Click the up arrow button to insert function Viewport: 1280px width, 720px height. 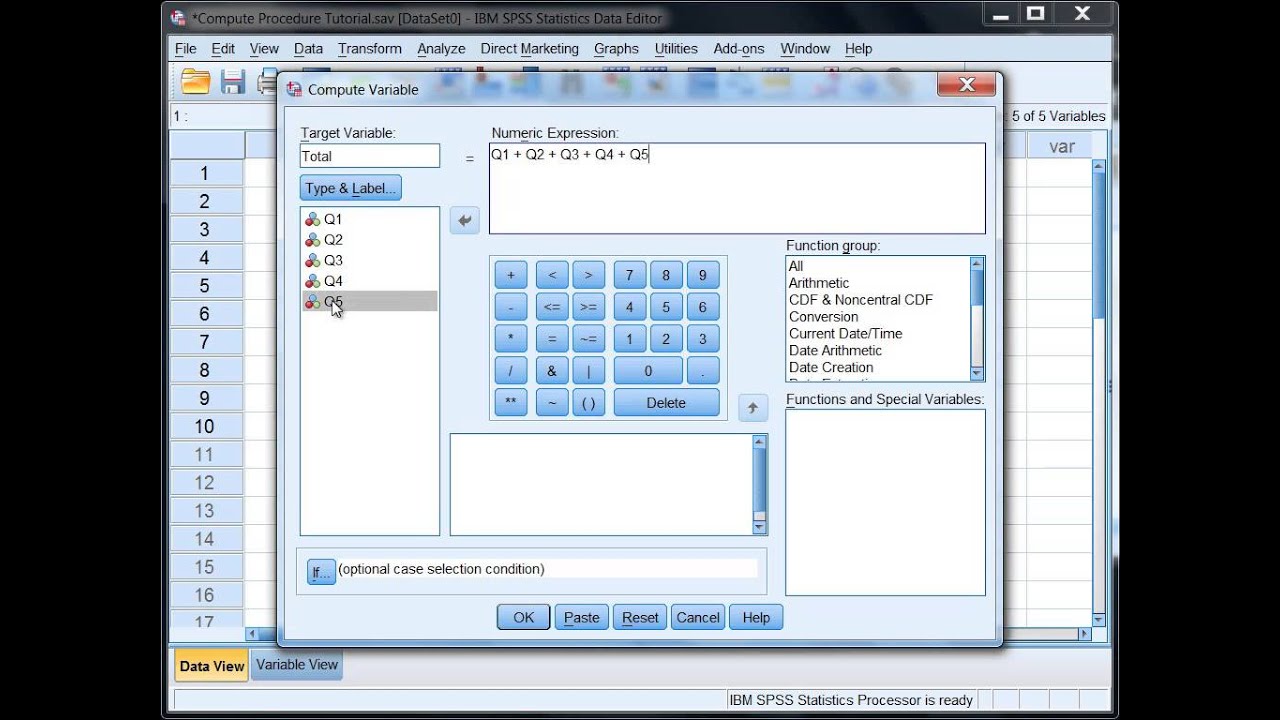tap(752, 407)
